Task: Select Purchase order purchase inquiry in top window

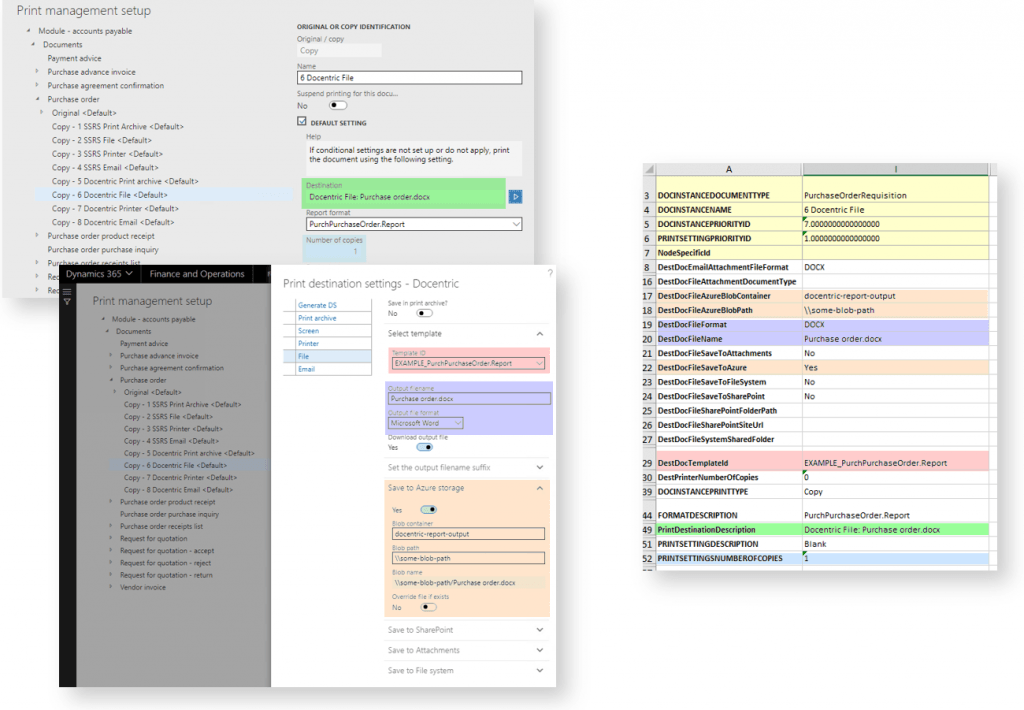Action: click(x=103, y=250)
